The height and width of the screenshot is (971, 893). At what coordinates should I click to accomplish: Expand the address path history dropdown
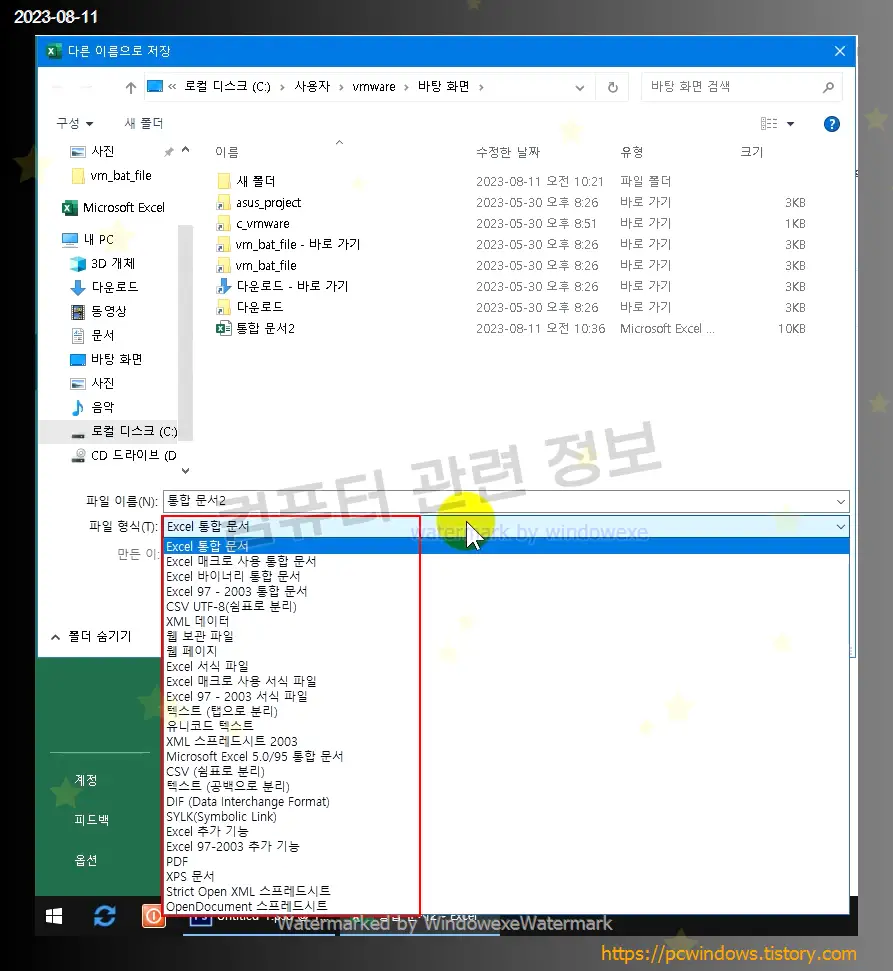coord(580,87)
